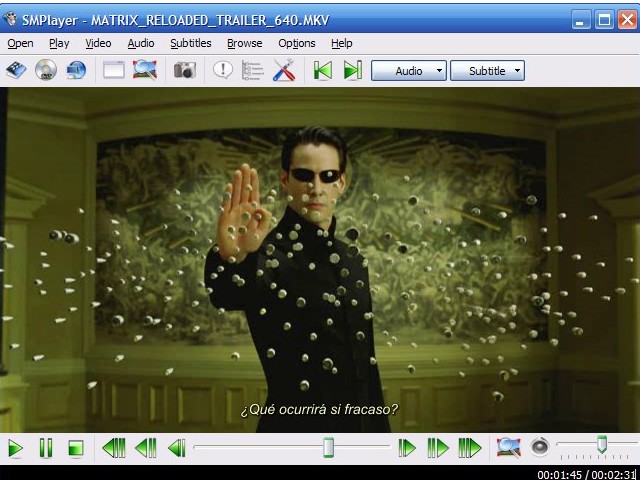Click the video display area
Viewport: 640px width, 480px height.
320,260
